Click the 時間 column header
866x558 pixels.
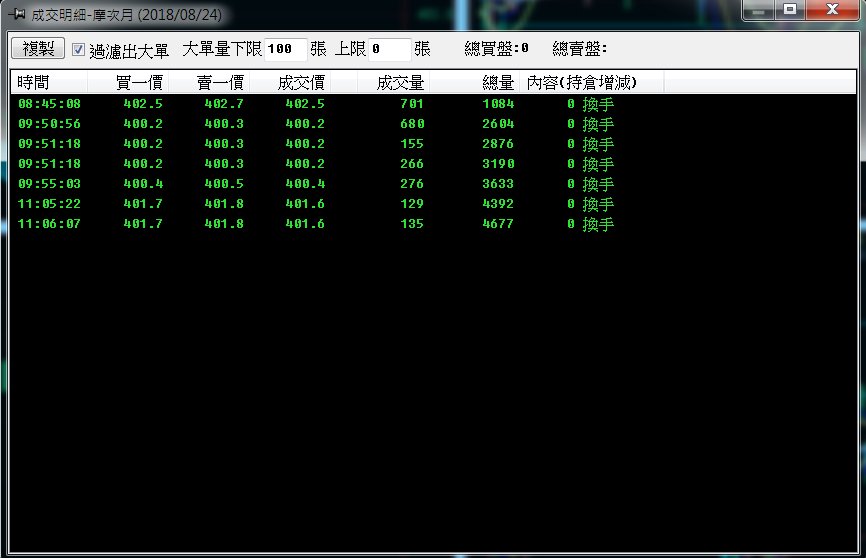[x=49, y=82]
